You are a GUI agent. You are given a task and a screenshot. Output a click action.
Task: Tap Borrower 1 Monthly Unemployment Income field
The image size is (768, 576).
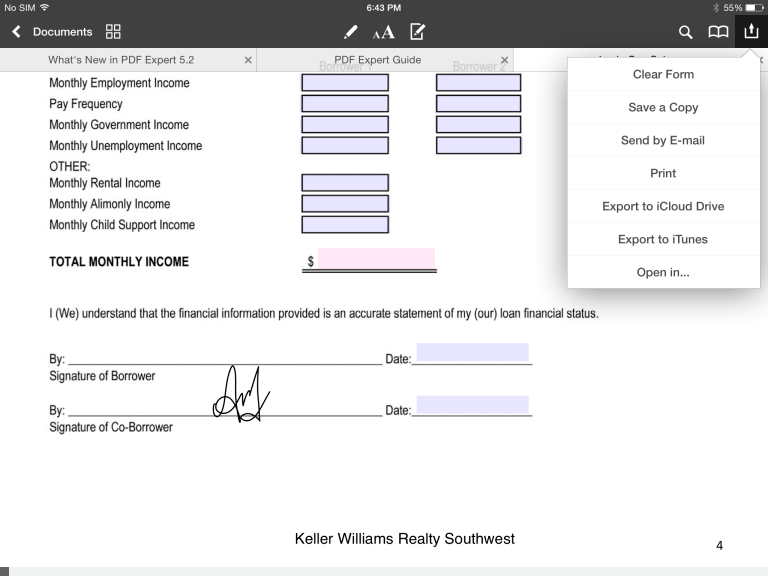point(345,145)
